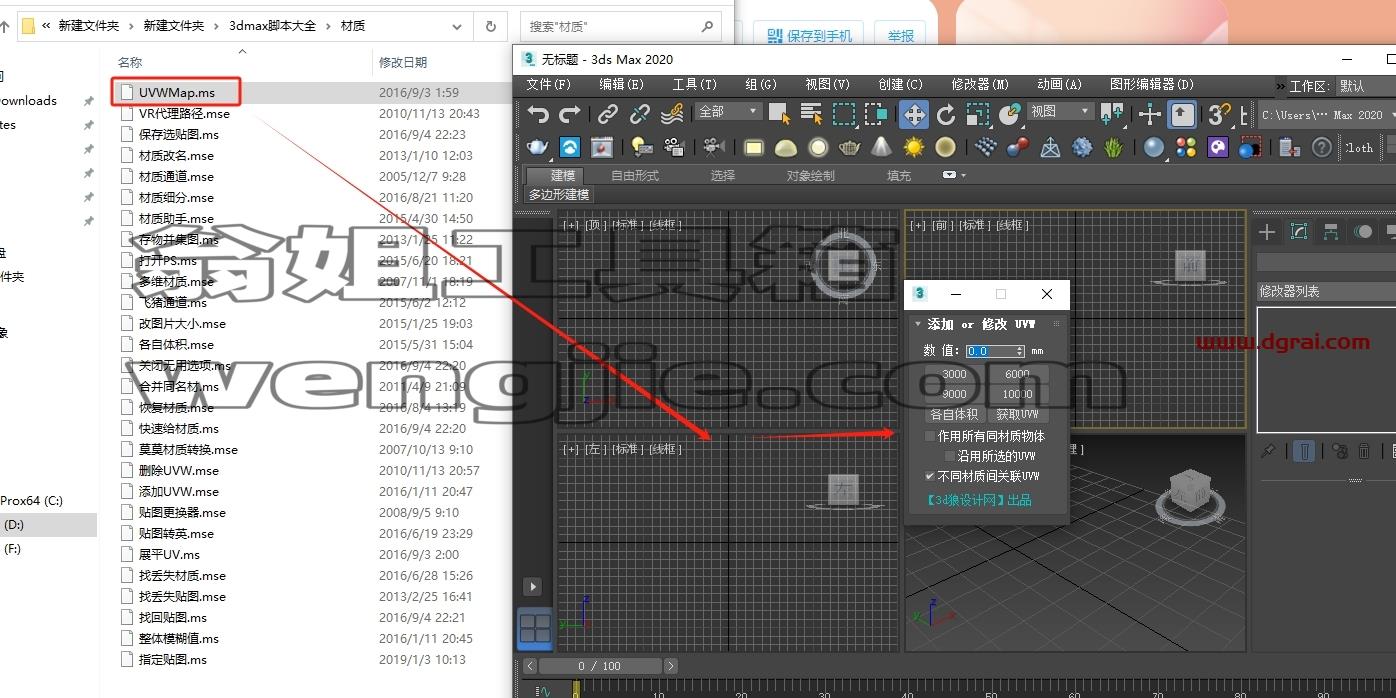Open the viewport layout tabs icon
This screenshot has width=1396, height=698.
(x=535, y=628)
